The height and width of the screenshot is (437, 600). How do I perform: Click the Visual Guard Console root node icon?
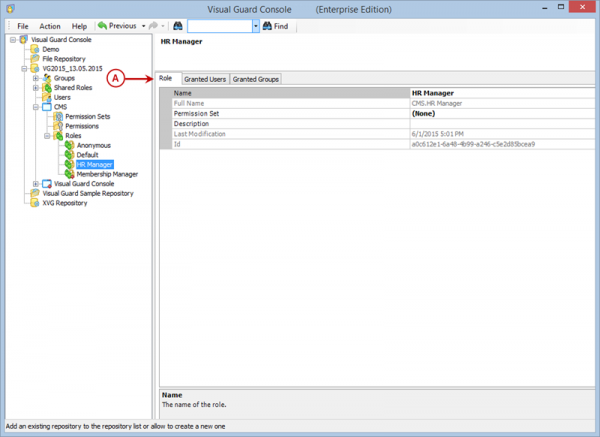[24, 39]
